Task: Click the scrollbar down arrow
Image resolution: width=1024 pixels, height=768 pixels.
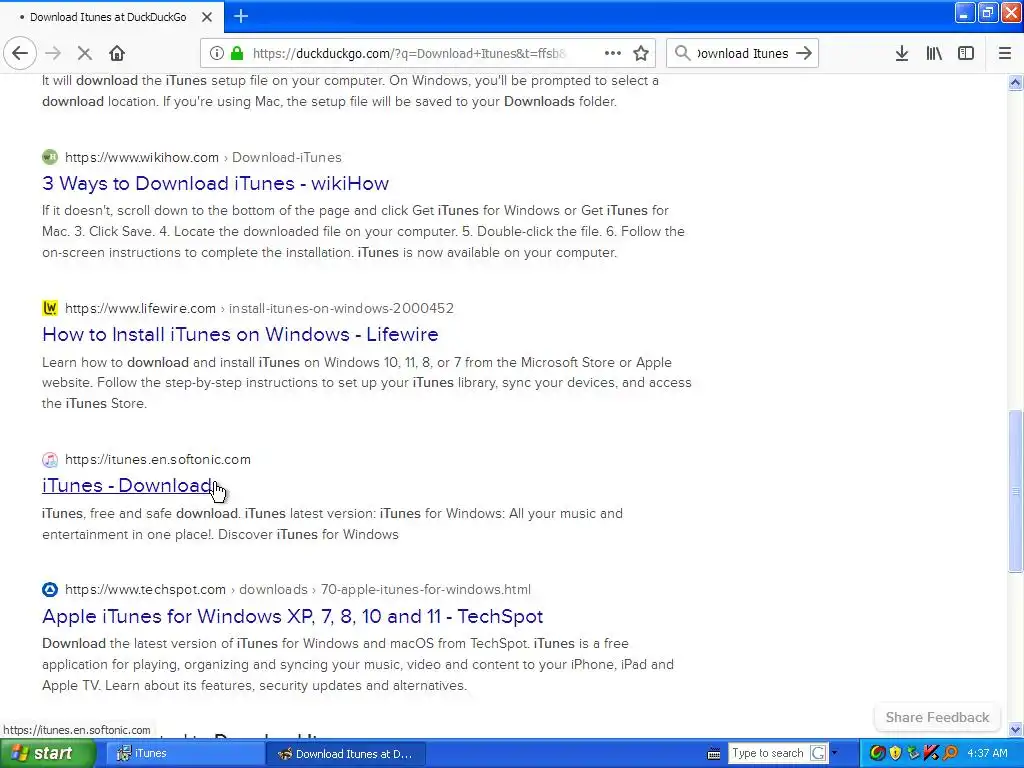Action: tap(1015, 729)
